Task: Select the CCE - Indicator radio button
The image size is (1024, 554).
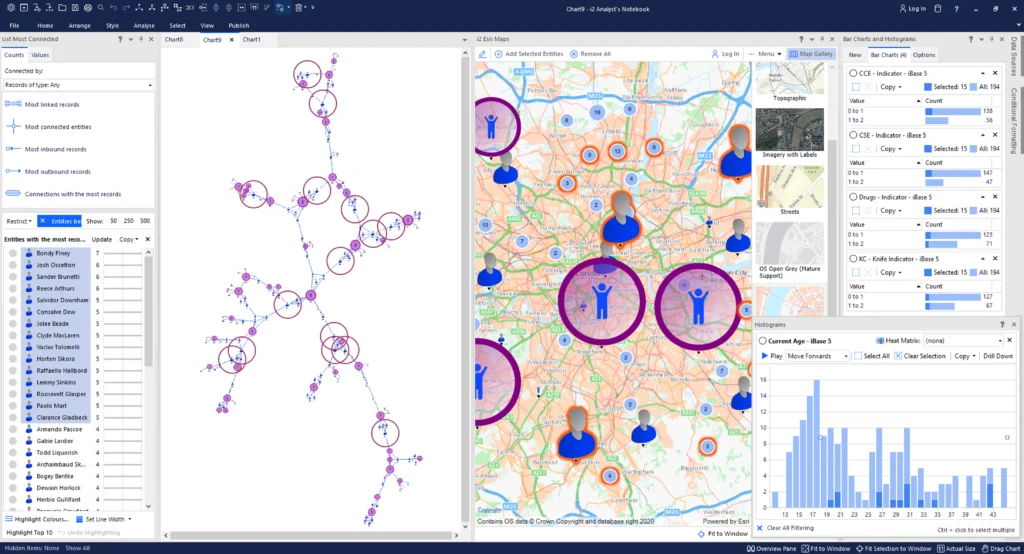Action: 853,73
